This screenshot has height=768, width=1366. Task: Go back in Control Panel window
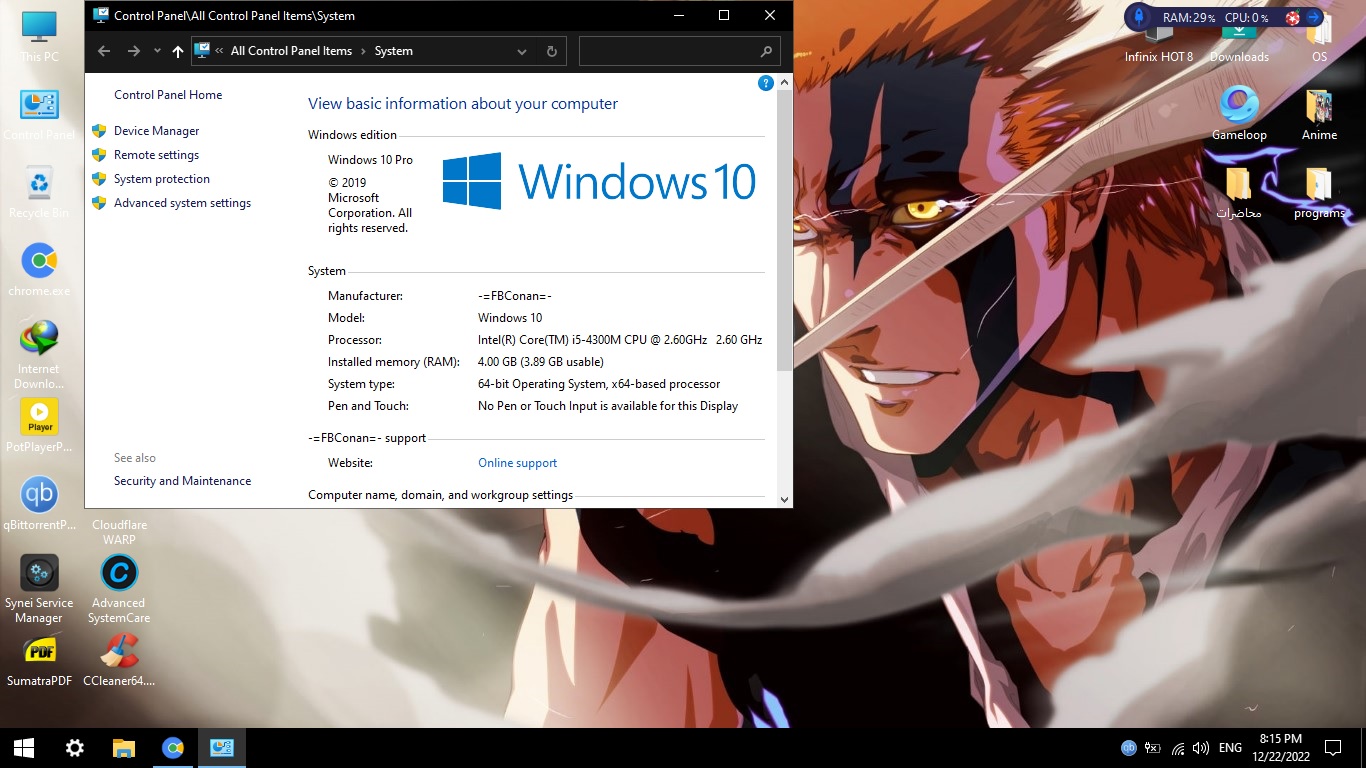click(104, 51)
